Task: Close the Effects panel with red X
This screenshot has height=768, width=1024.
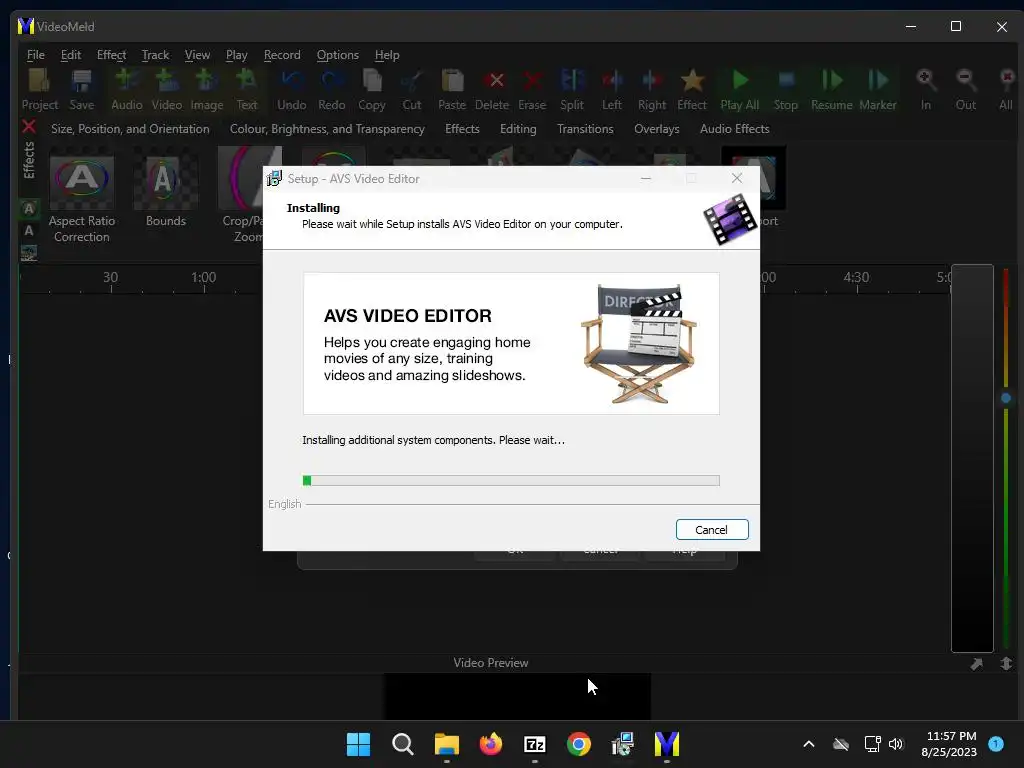Action: (29, 126)
